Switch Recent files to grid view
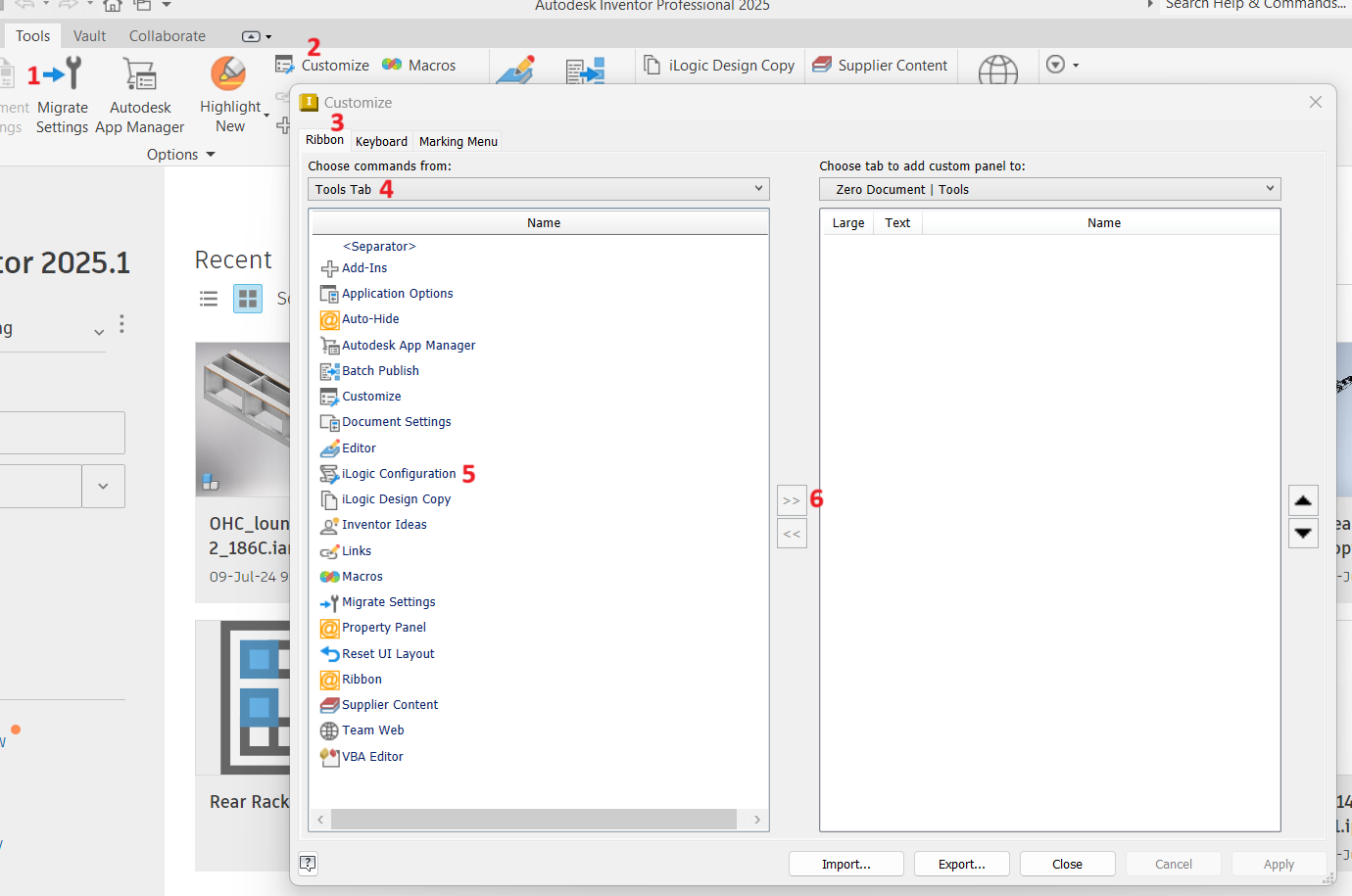The width and height of the screenshot is (1352, 896). pyautogui.click(x=248, y=299)
